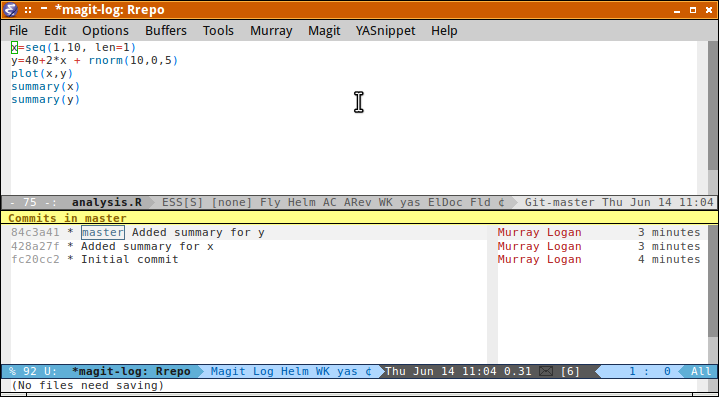Click '4 minutes' age on Initial commit row
Screen dimensions: 719x397
pyautogui.click(x=669, y=259)
